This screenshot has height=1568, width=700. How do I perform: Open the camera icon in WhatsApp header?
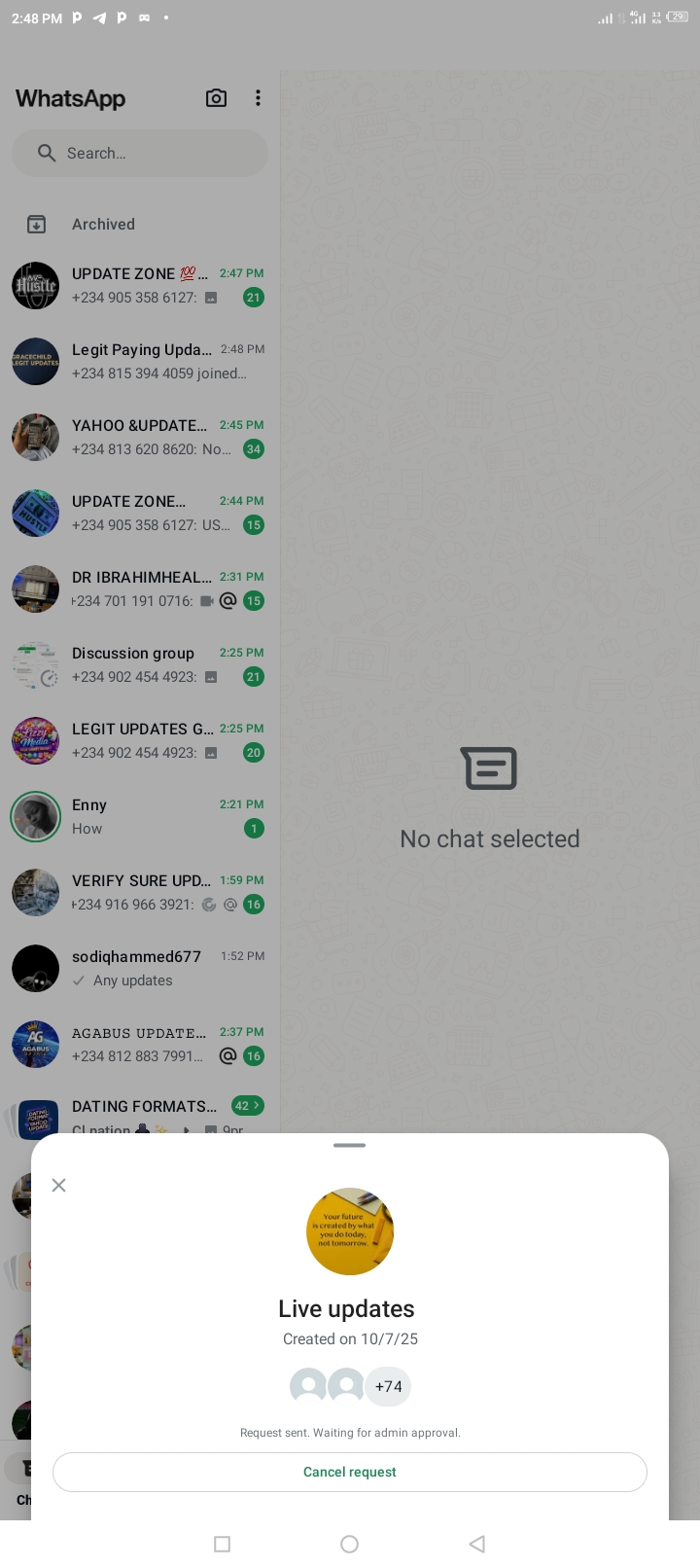pos(216,98)
